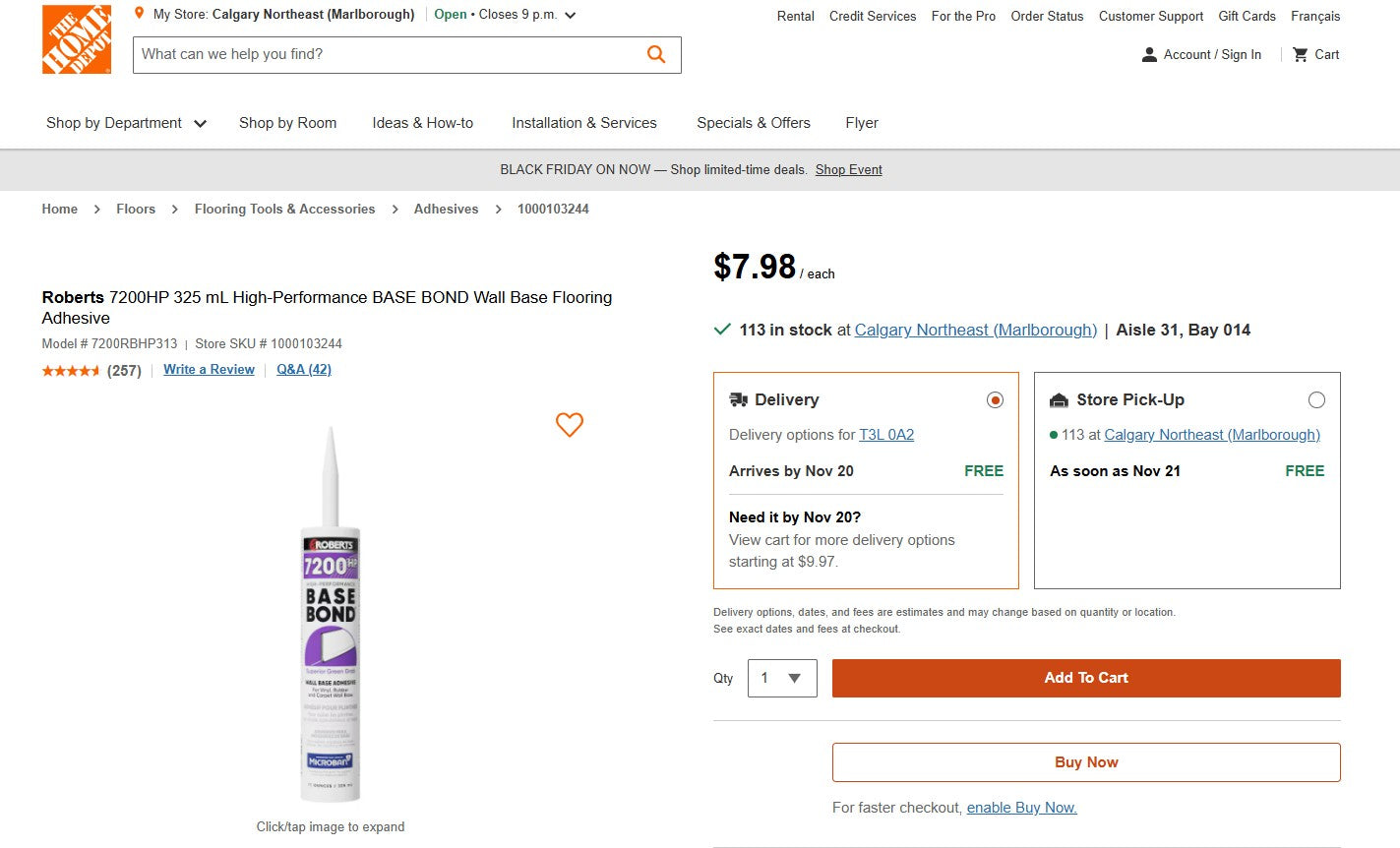Click the star rating icons
The image size is (1400, 848).
point(70,371)
